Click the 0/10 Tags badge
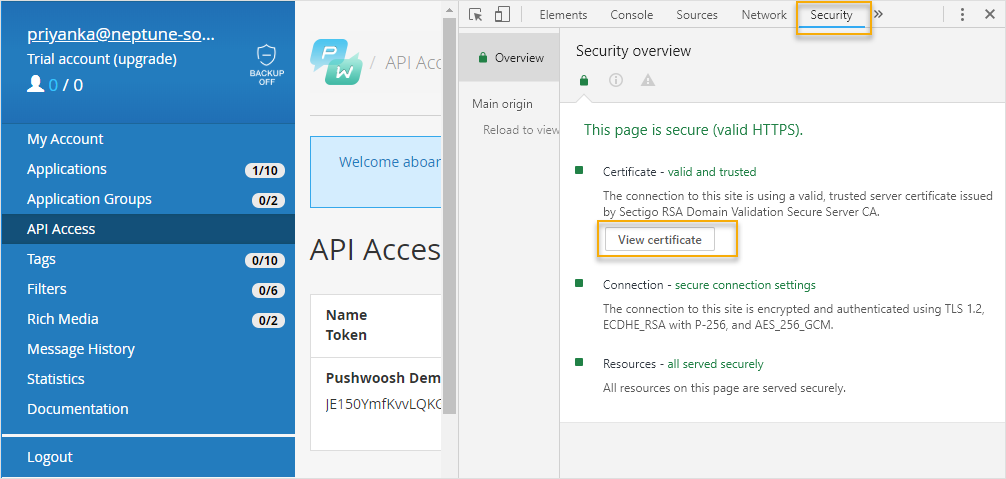1006x479 pixels. coord(265,260)
